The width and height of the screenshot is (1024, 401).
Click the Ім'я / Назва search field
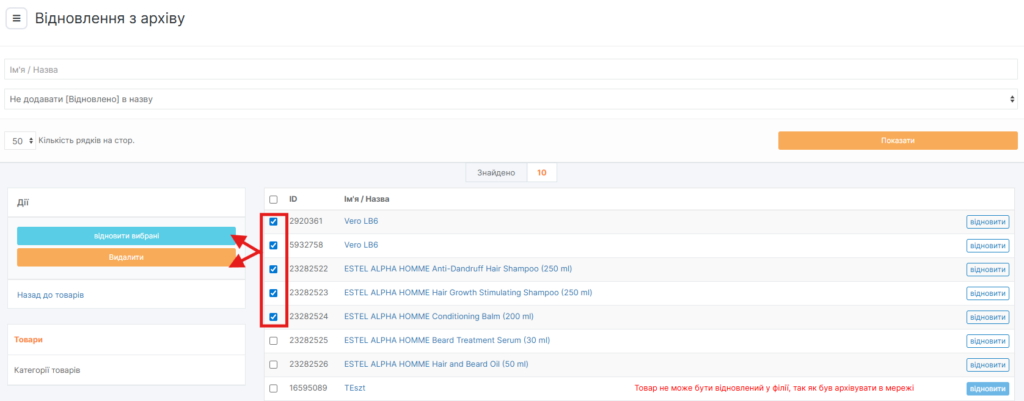point(511,69)
